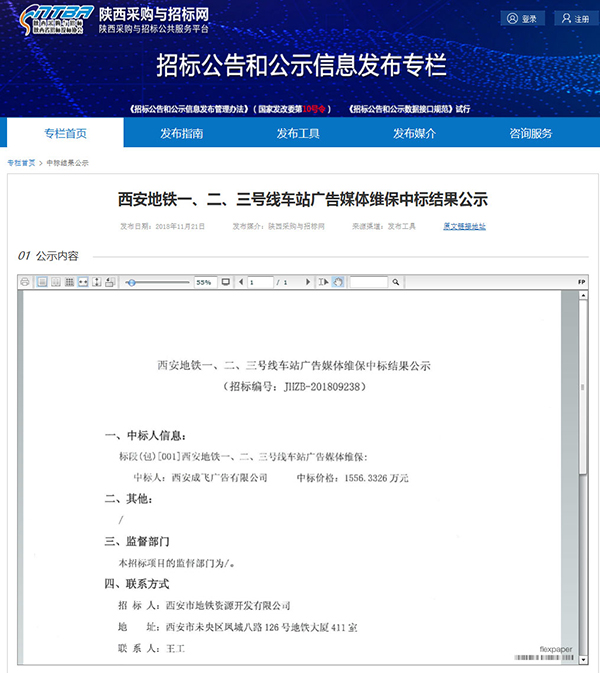
Task: Switch to thumbnail grid view
Action: 69,282
